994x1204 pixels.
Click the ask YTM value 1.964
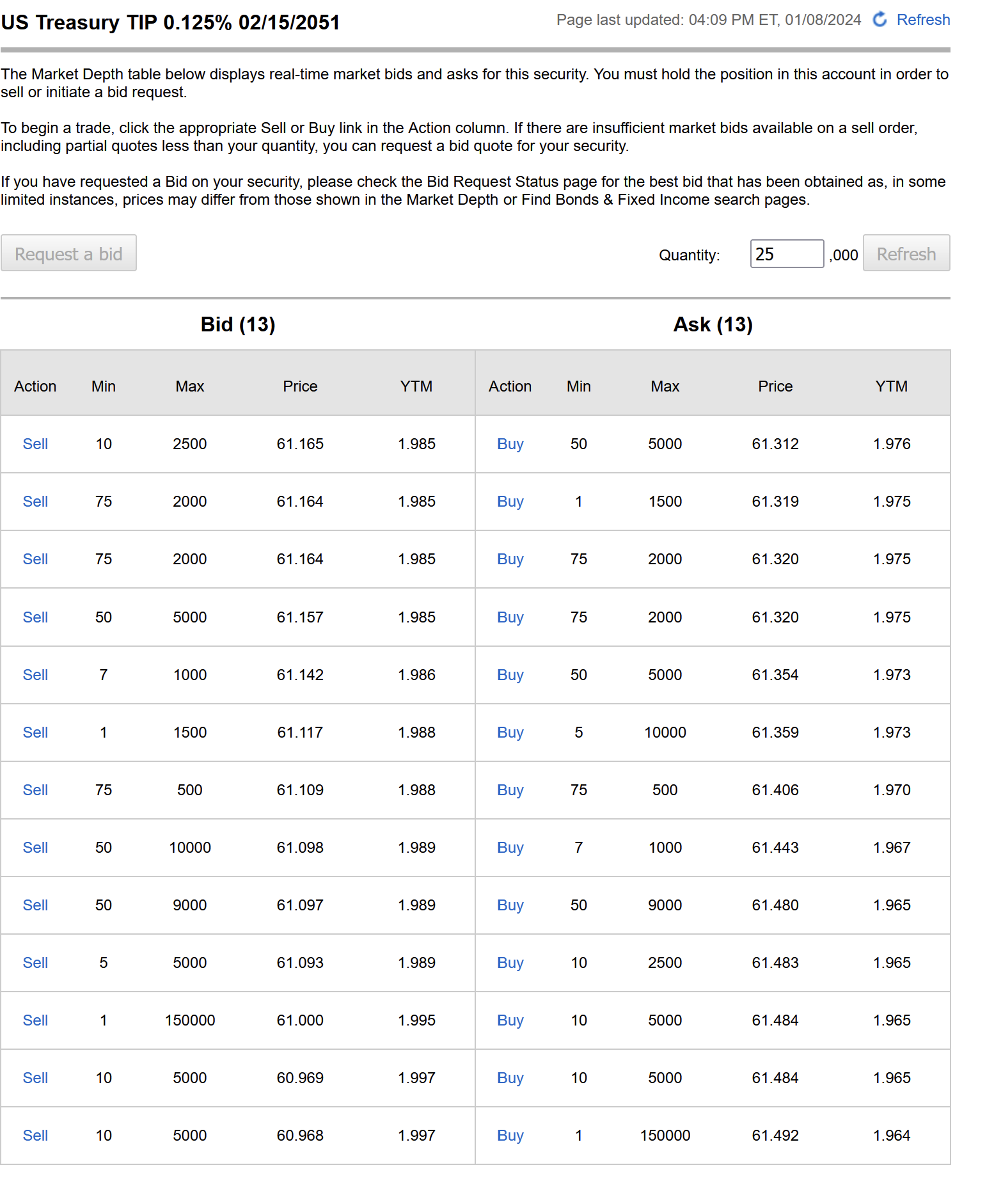point(892,1136)
